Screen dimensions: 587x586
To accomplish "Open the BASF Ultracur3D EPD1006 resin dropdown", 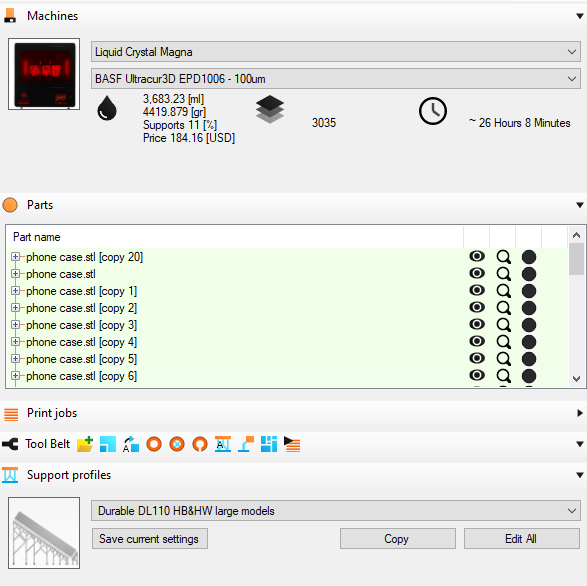I will [336, 79].
